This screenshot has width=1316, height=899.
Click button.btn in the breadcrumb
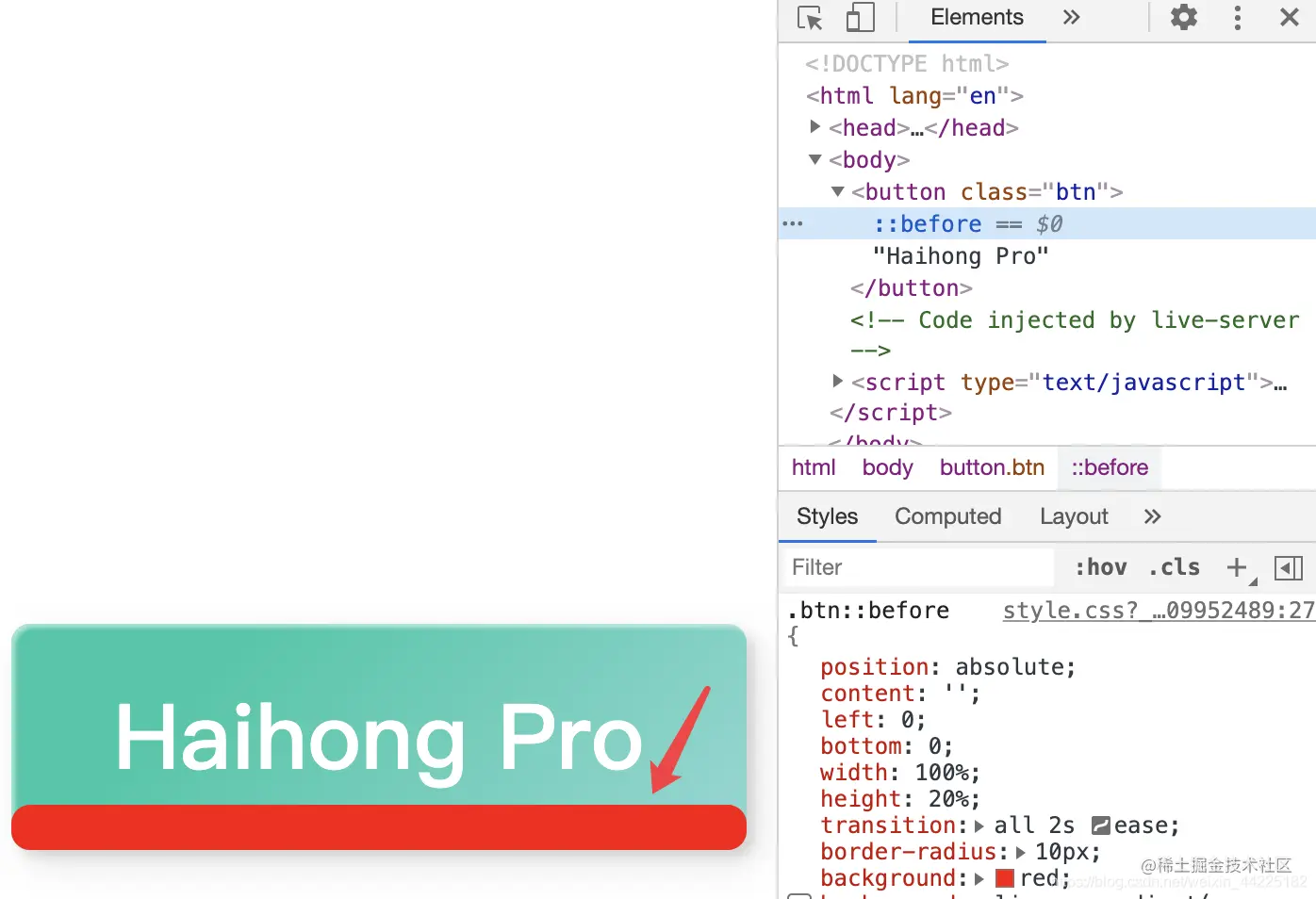(992, 467)
